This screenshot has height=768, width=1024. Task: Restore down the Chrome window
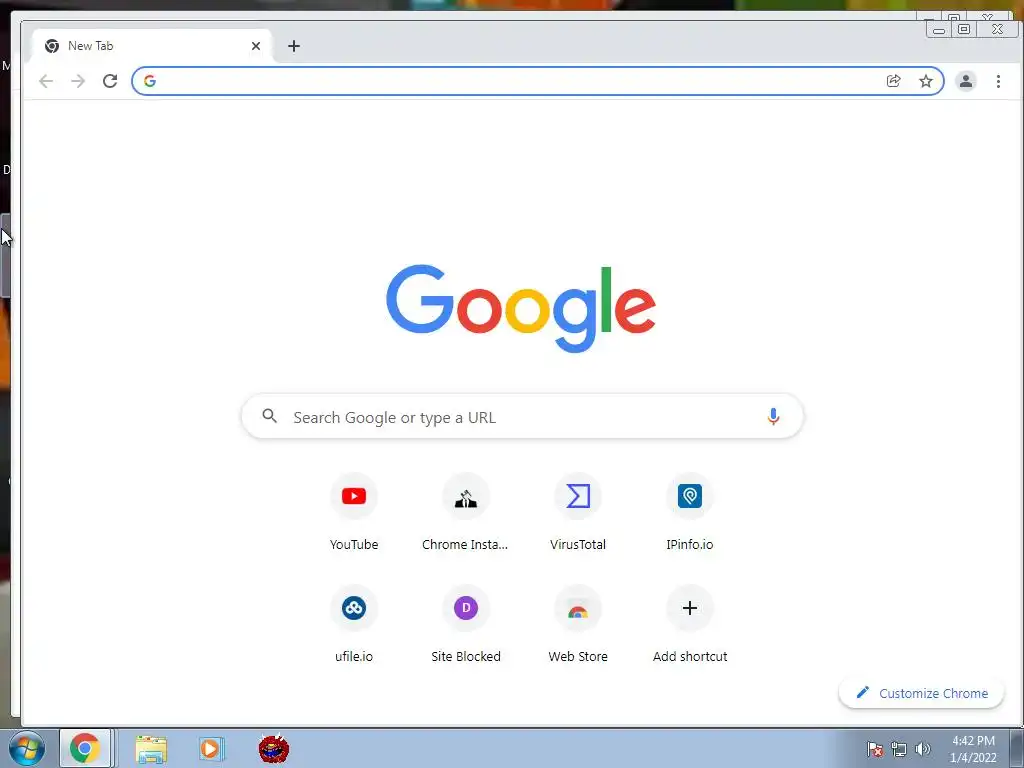(x=964, y=29)
